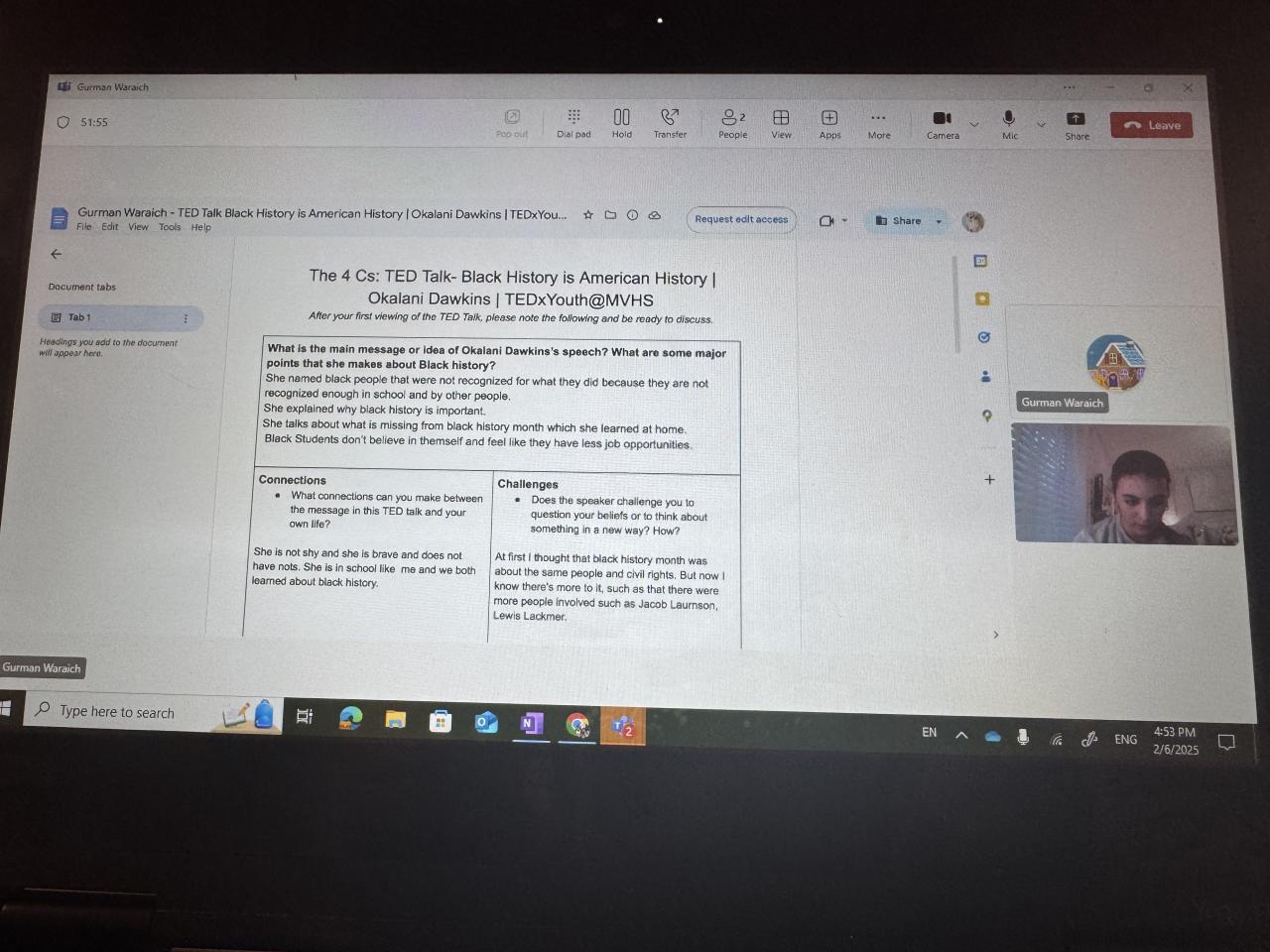Open the Teams Dial pad
Image resolution: width=1270 pixels, height=952 pixels.
tap(573, 124)
